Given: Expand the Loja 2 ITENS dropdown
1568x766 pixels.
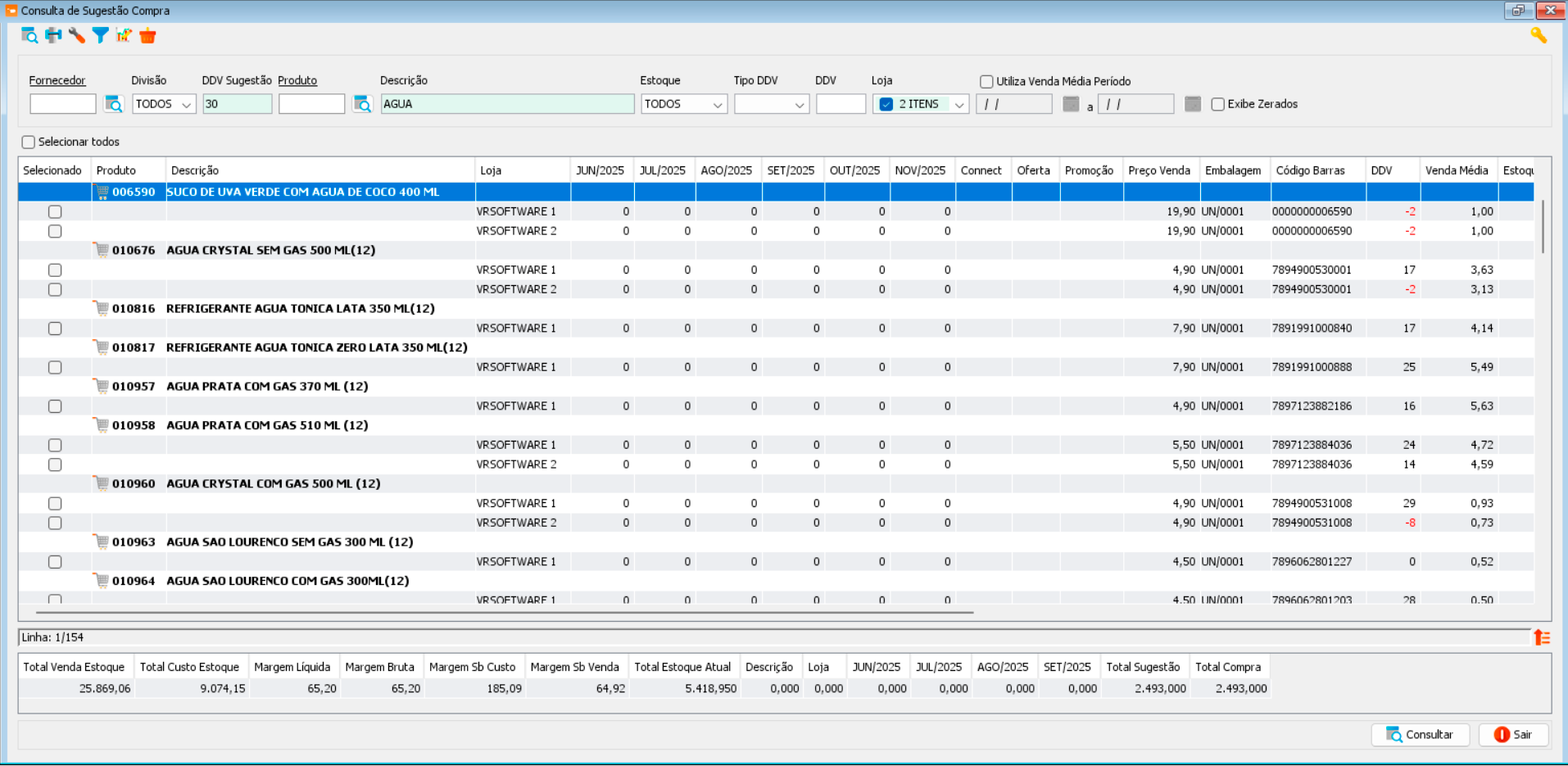Looking at the screenshot, I should 958,104.
